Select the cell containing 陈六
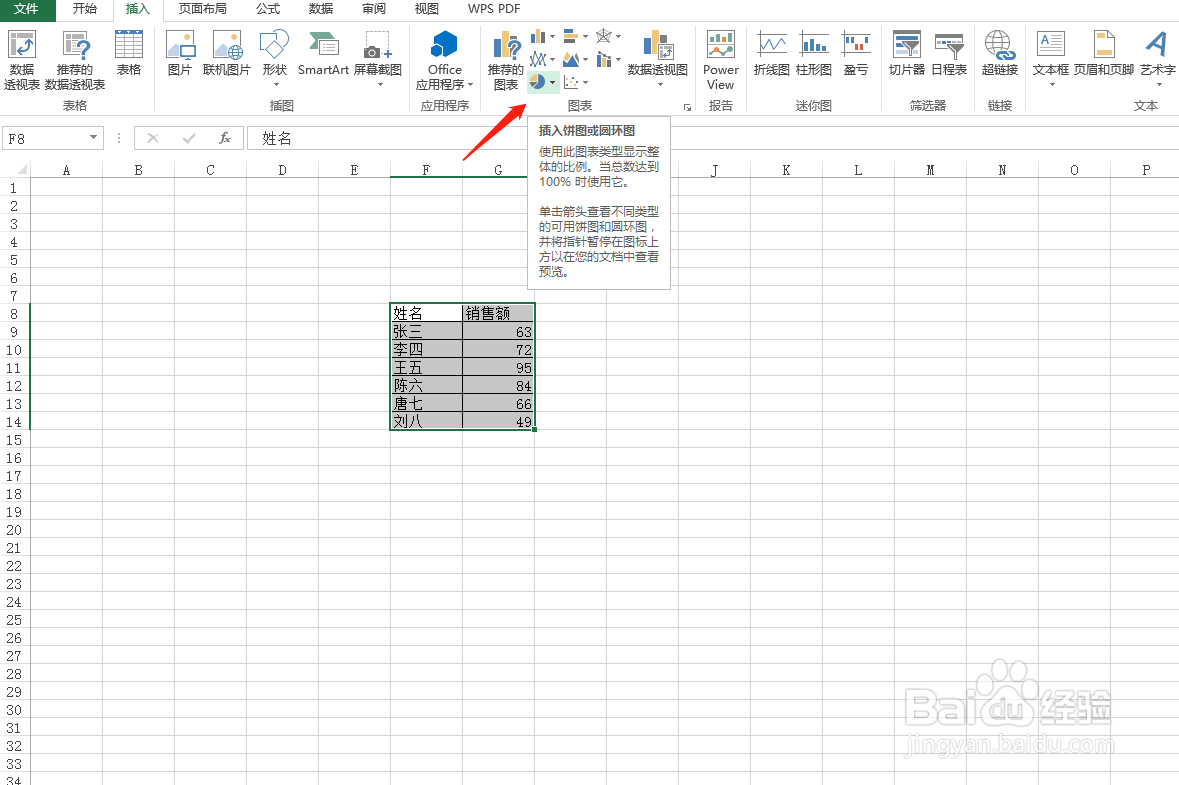 click(426, 385)
